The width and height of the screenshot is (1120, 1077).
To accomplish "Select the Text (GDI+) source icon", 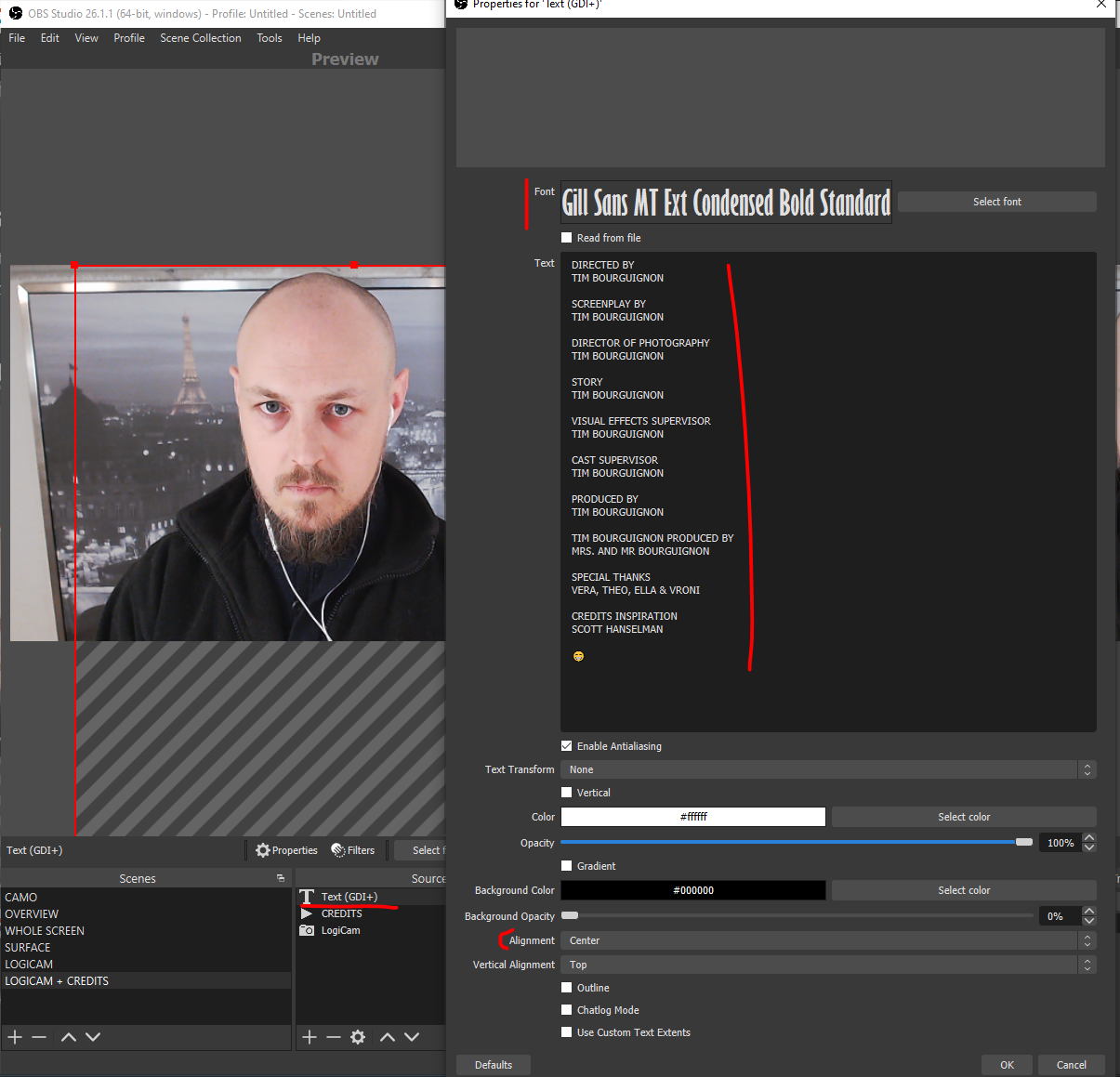I will [x=308, y=896].
